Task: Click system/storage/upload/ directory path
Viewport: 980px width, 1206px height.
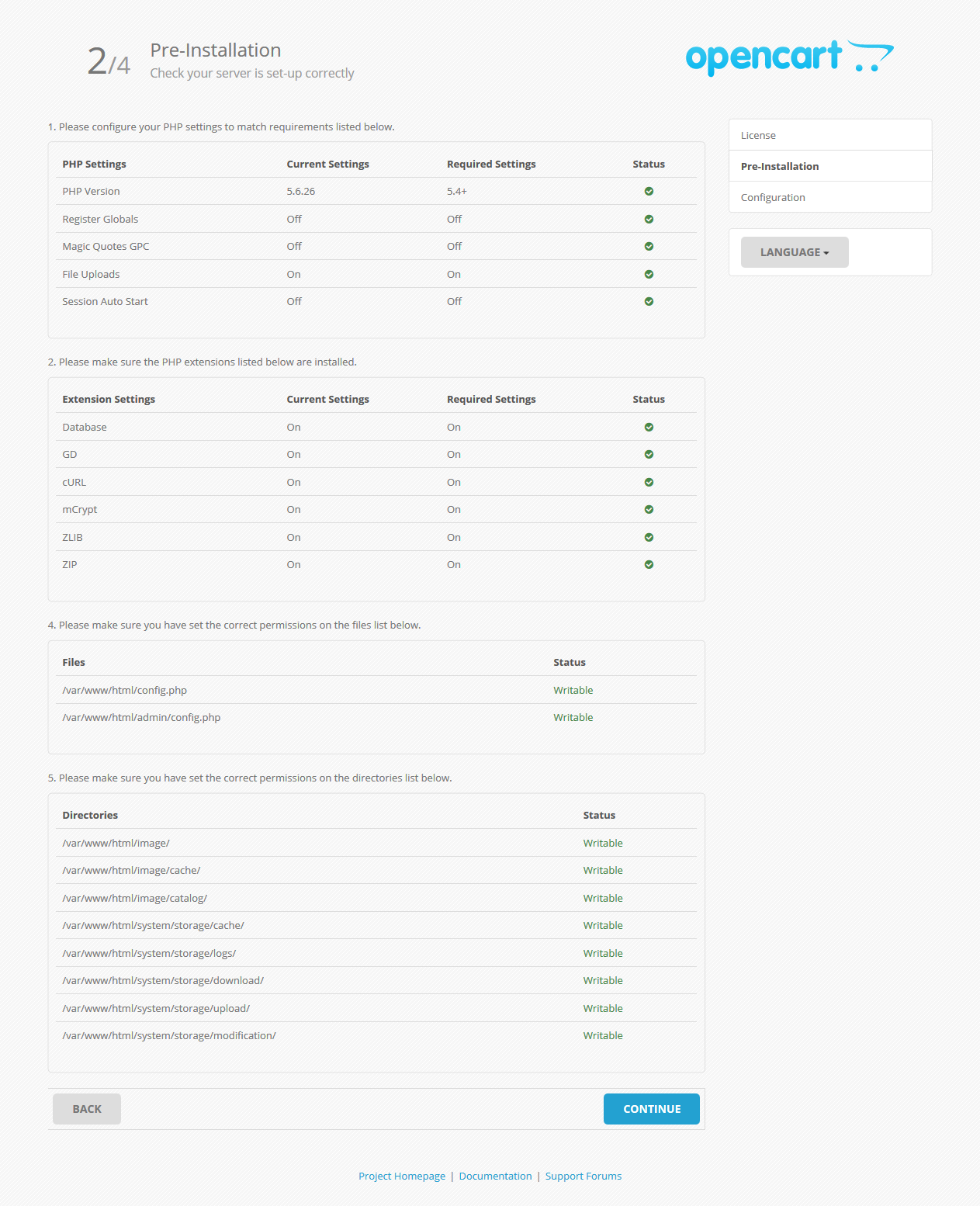Action: 156,1009
